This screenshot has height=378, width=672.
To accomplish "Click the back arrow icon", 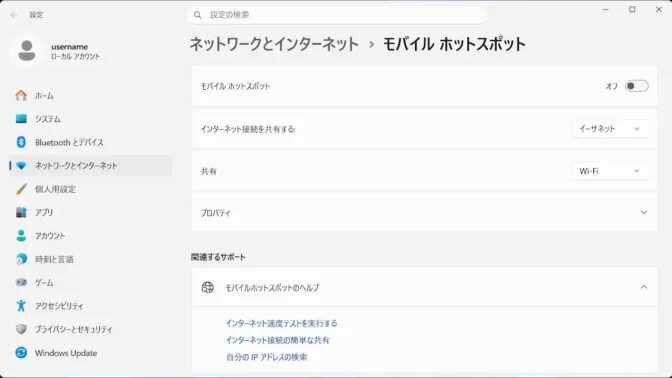I will click(x=14, y=15).
